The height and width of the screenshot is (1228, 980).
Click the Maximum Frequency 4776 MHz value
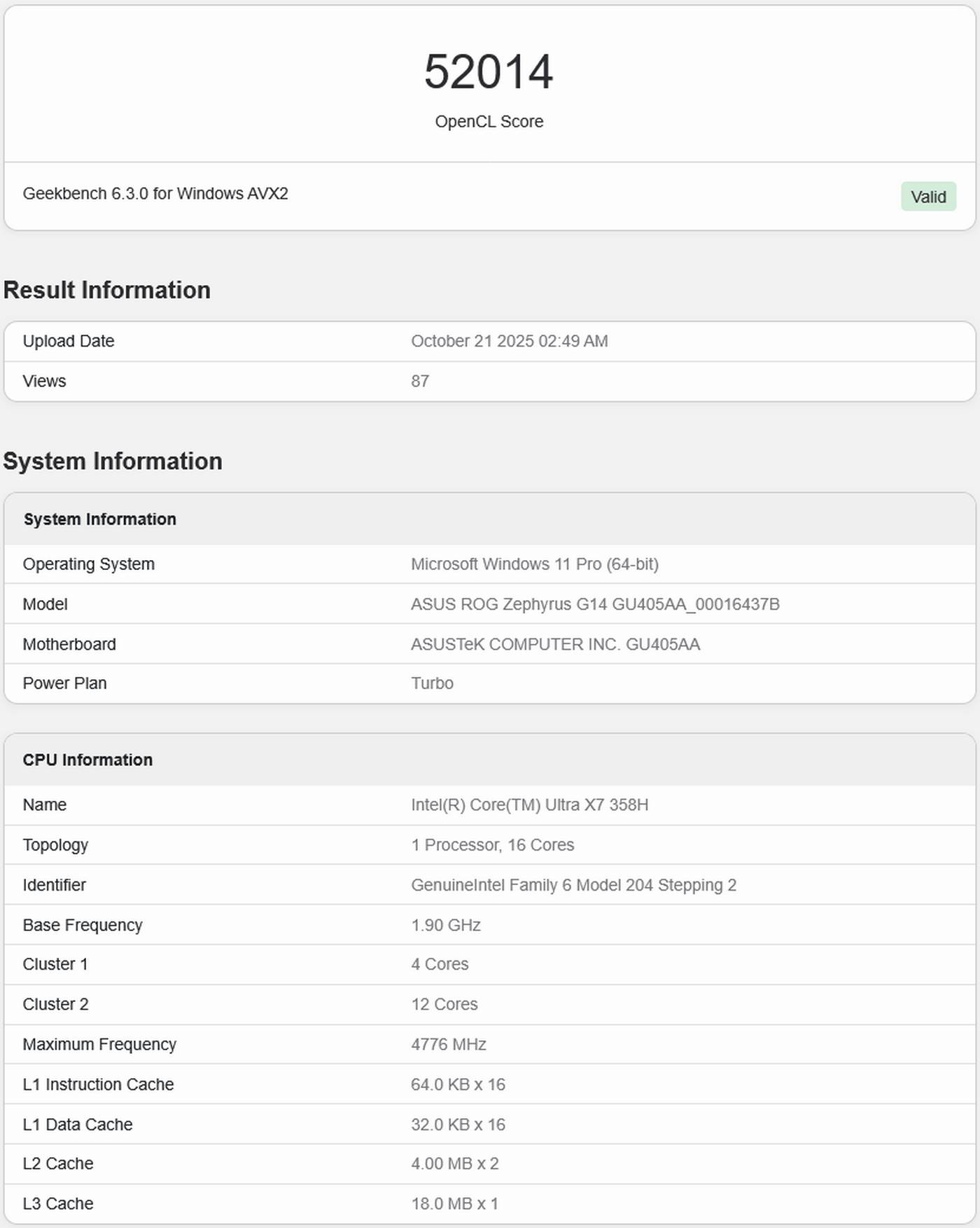point(448,1045)
